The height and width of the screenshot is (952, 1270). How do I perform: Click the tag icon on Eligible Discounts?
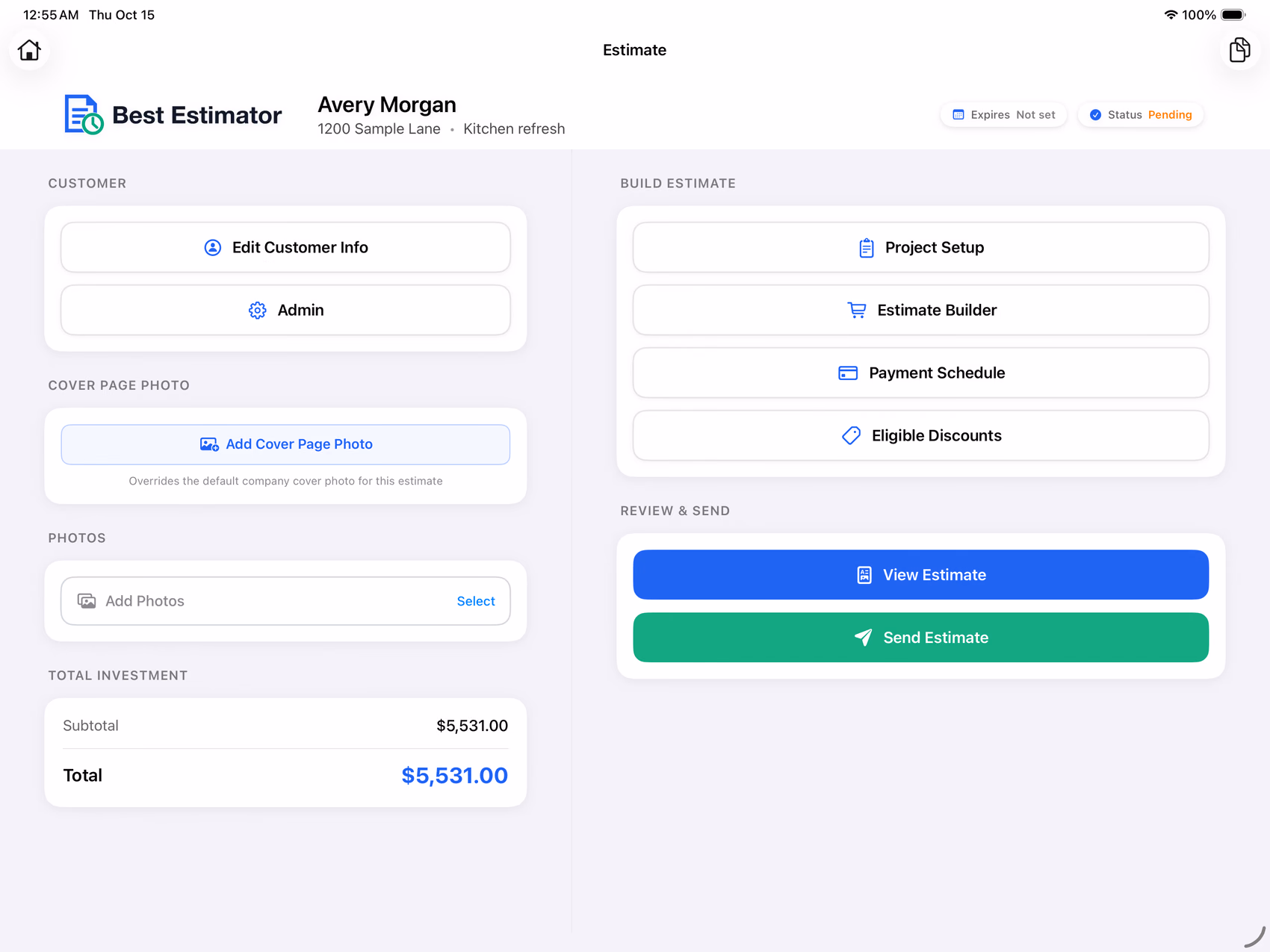pos(851,435)
